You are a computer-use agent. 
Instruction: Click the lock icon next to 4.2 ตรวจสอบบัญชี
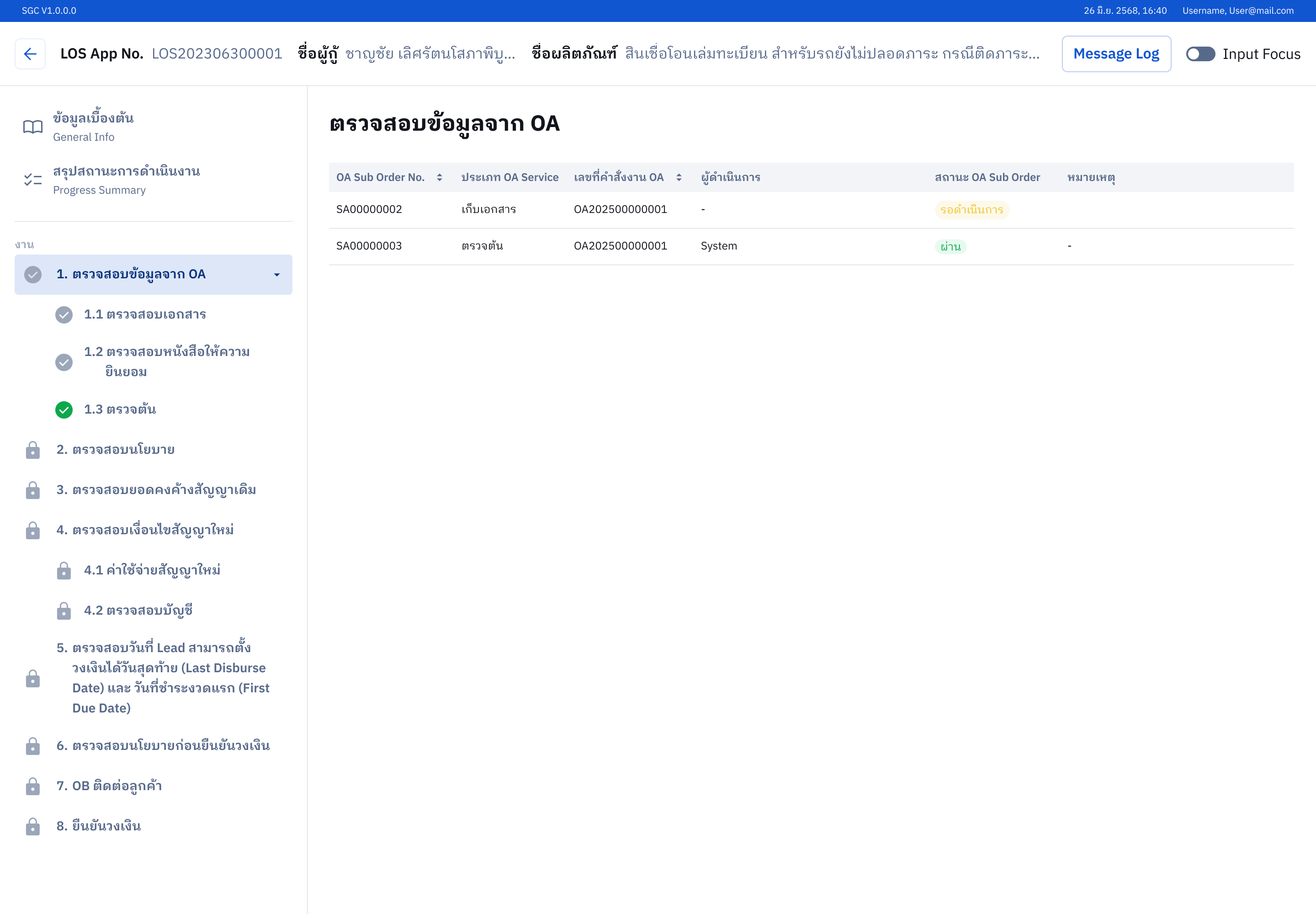[x=64, y=611]
